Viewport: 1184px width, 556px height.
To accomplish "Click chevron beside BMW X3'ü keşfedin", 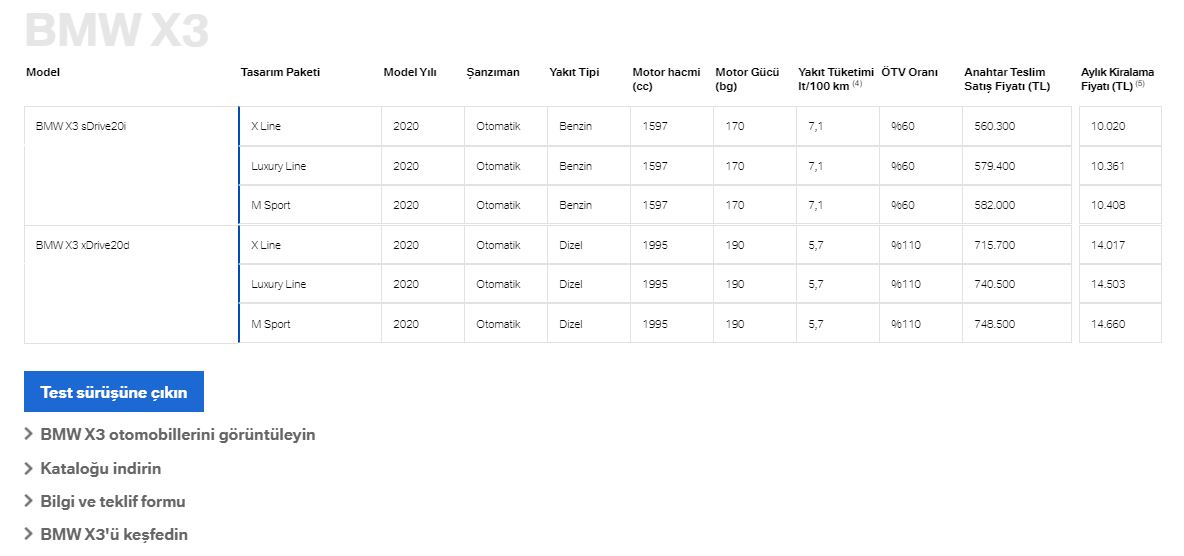I will [x=29, y=535].
